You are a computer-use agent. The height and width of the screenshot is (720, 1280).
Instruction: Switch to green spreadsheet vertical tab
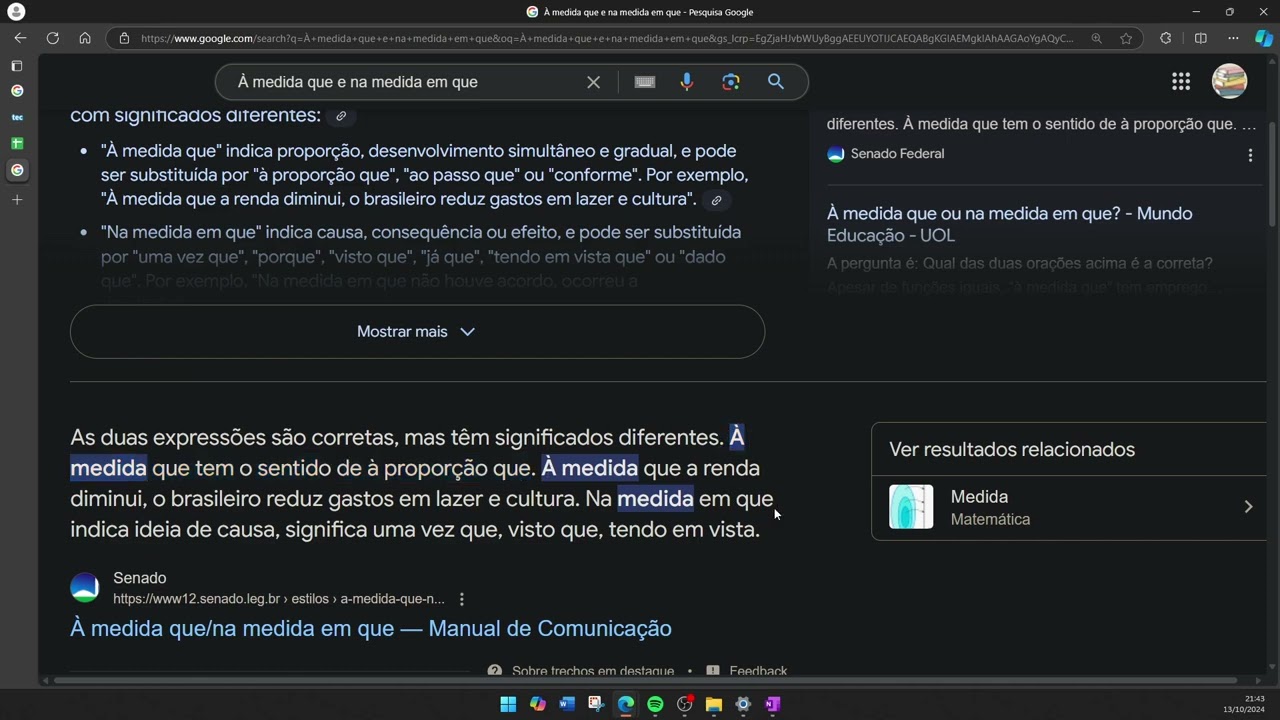[17, 143]
